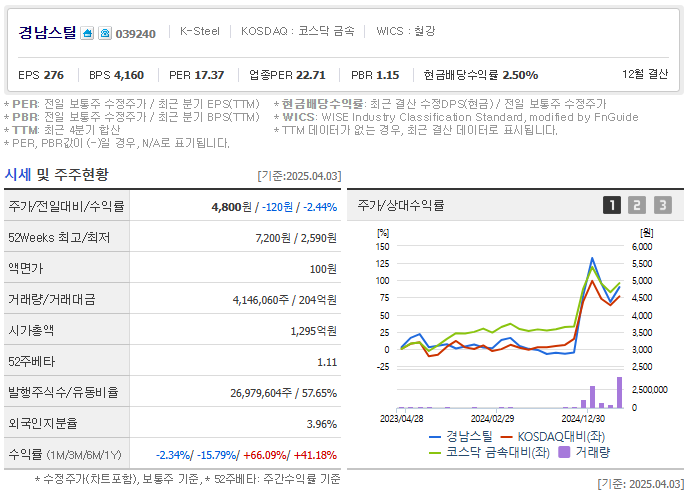Select the 4,146,060주 / 204억원 value
The height and width of the screenshot is (492, 685).
(284, 300)
